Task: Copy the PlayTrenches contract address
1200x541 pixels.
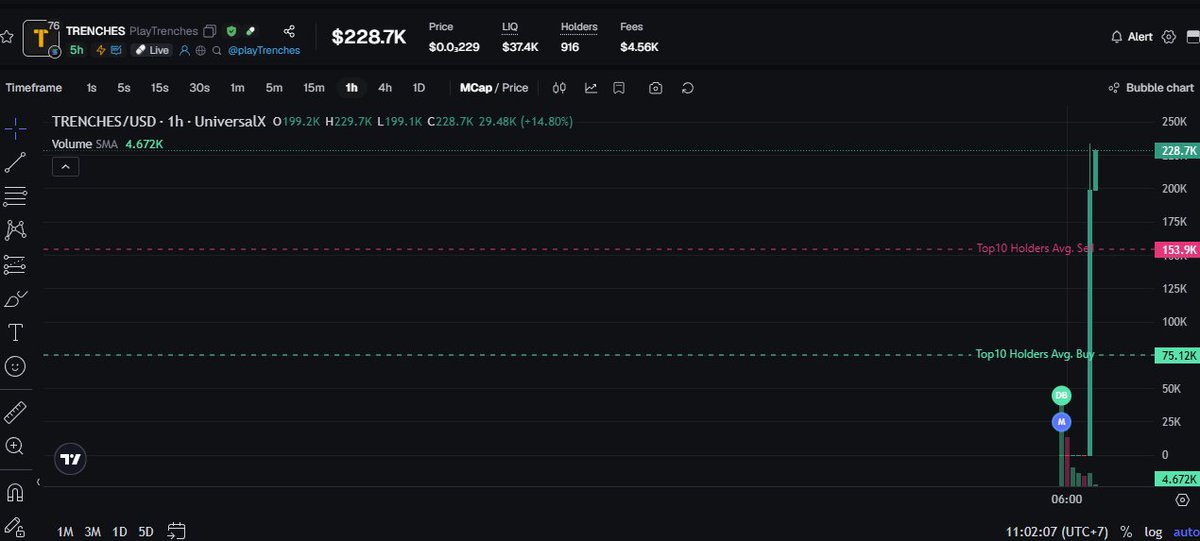Action: 209,31
